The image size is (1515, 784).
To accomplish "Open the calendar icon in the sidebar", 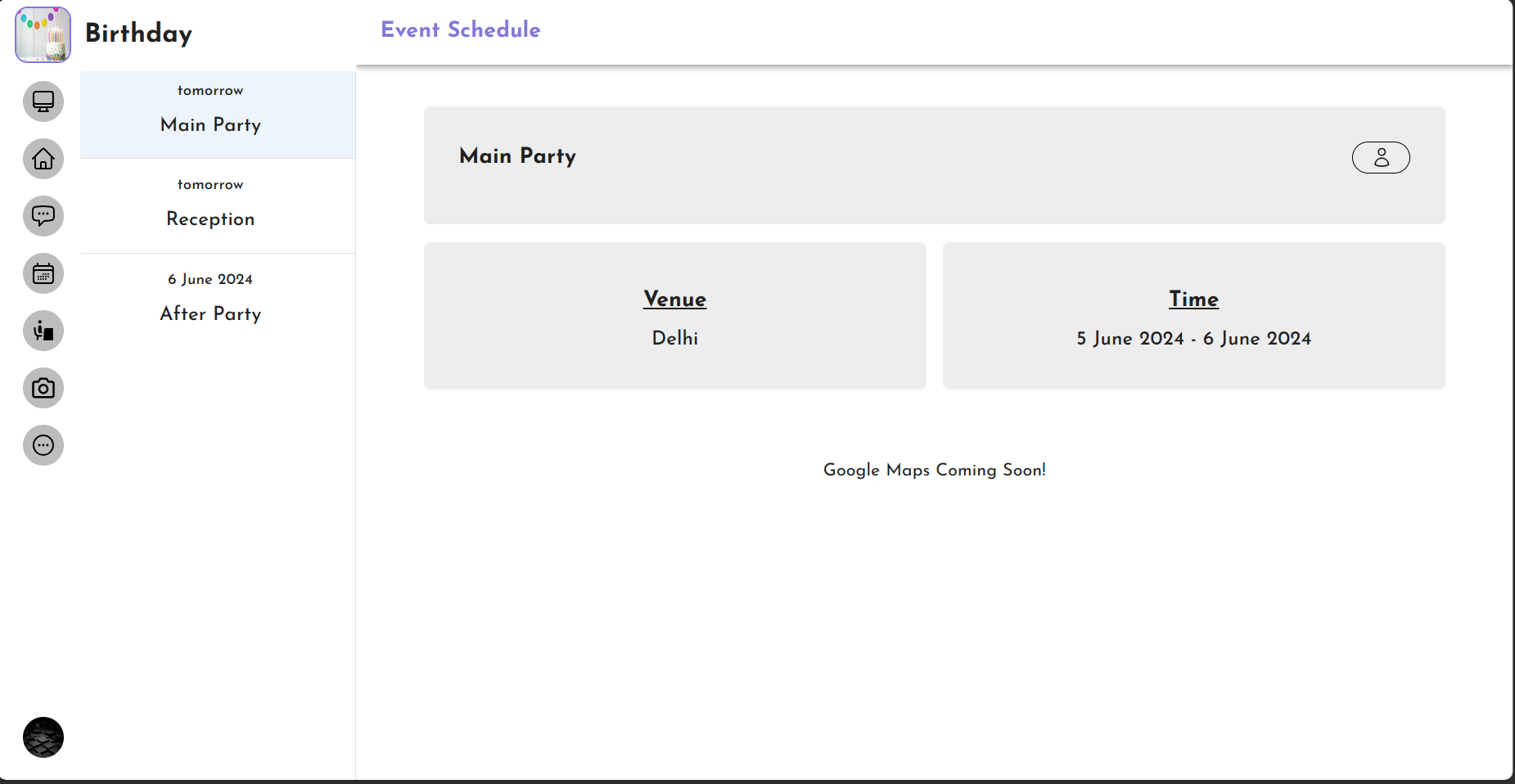I will point(43,273).
